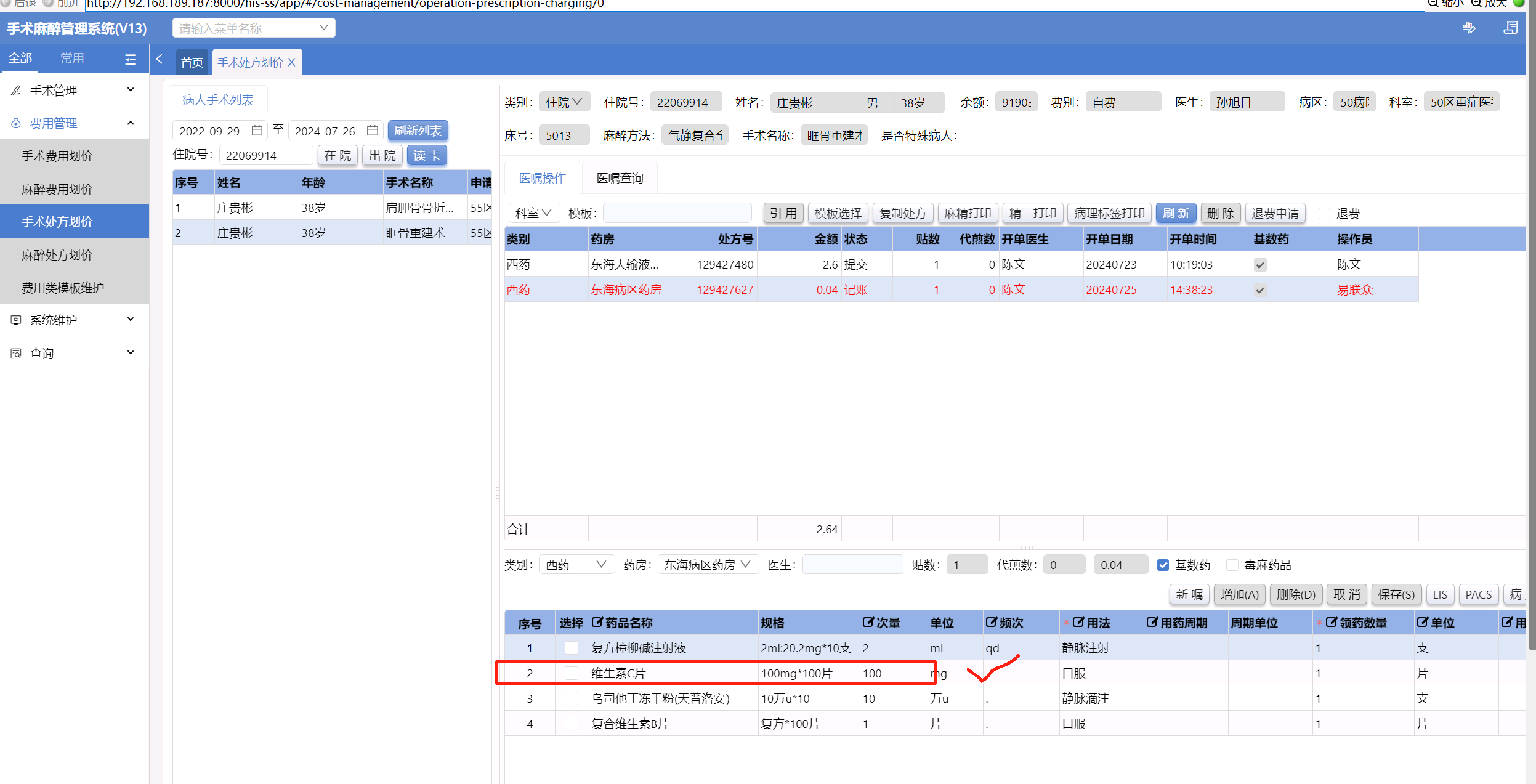Viewport: 1536px width, 784px height.
Task: Click the hamburger menu collapse icon
Action: click(130, 59)
